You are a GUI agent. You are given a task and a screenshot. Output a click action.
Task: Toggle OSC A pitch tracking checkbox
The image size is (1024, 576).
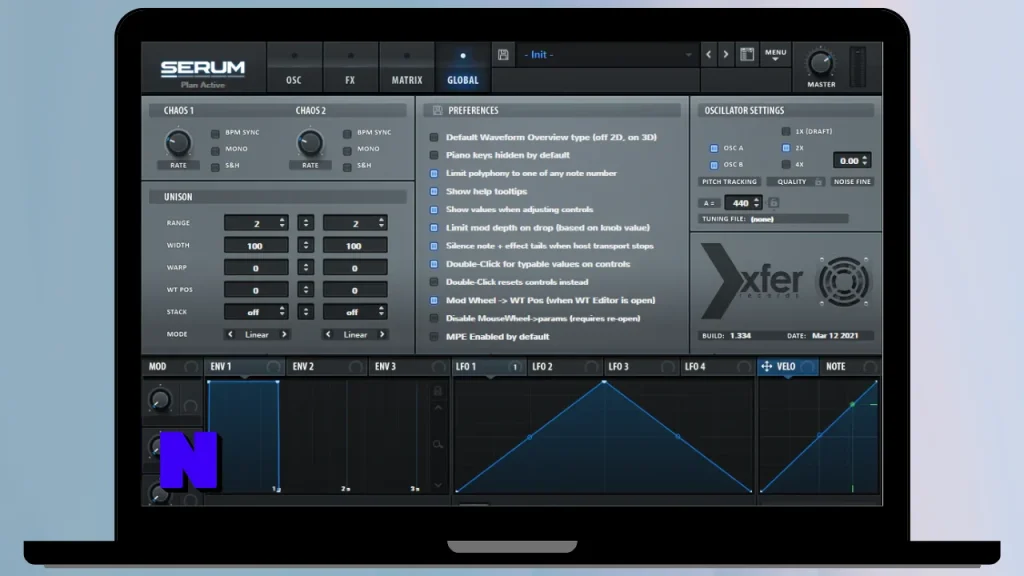(714, 148)
